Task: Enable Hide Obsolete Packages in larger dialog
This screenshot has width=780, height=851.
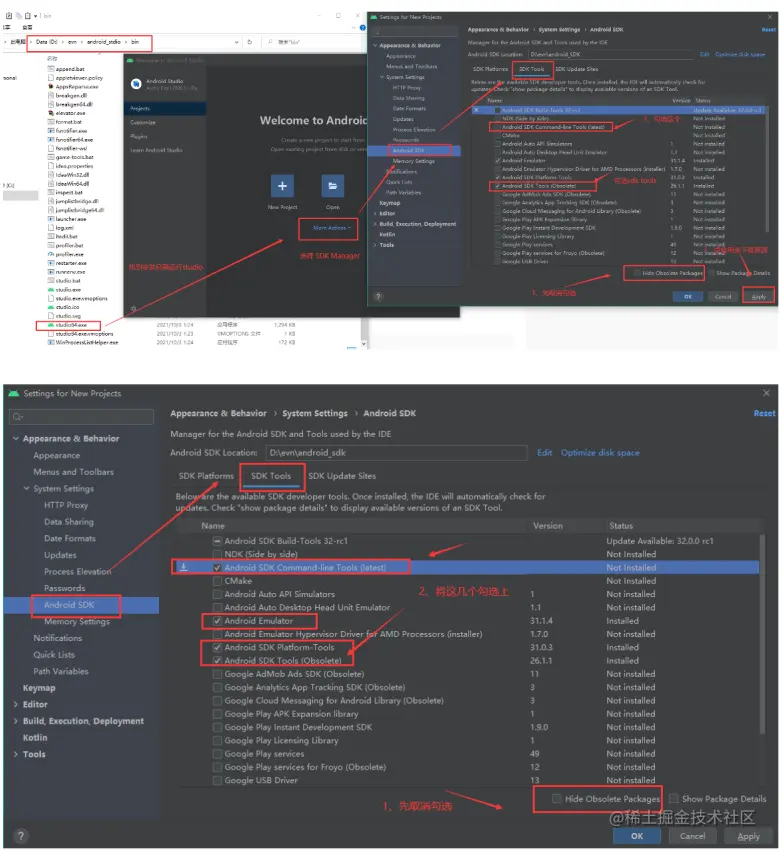Action: coord(556,798)
